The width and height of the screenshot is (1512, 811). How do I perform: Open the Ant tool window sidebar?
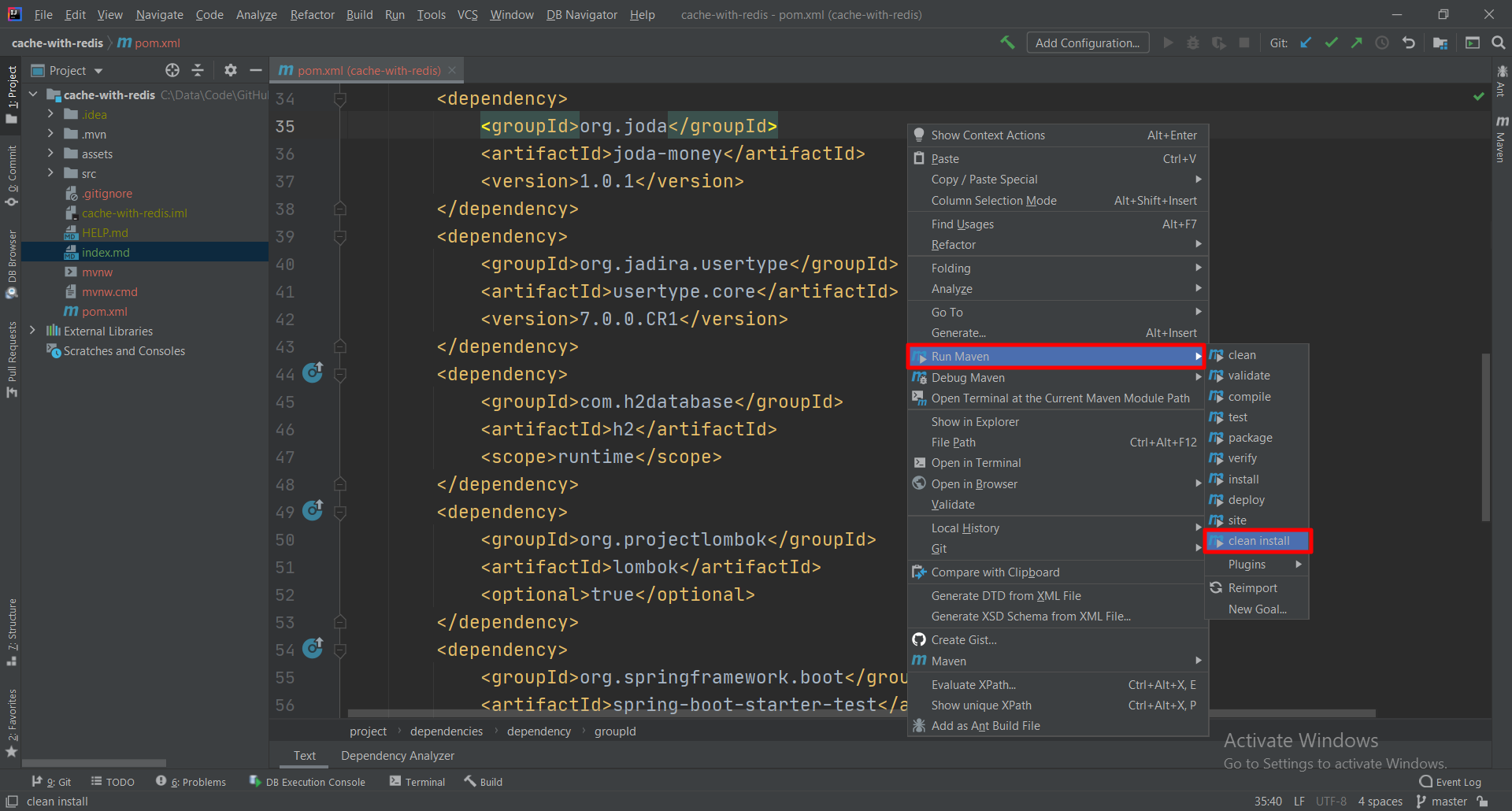(1502, 81)
